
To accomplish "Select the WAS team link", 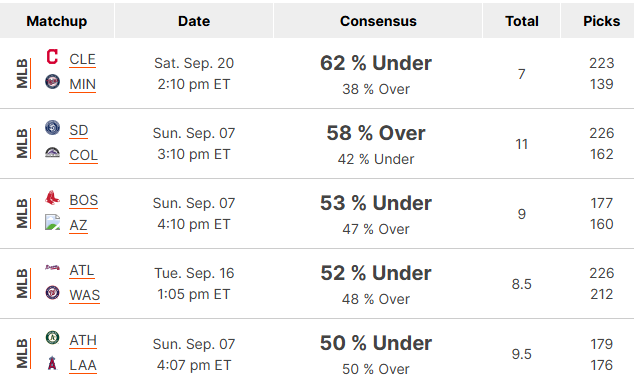I will 85,295.
